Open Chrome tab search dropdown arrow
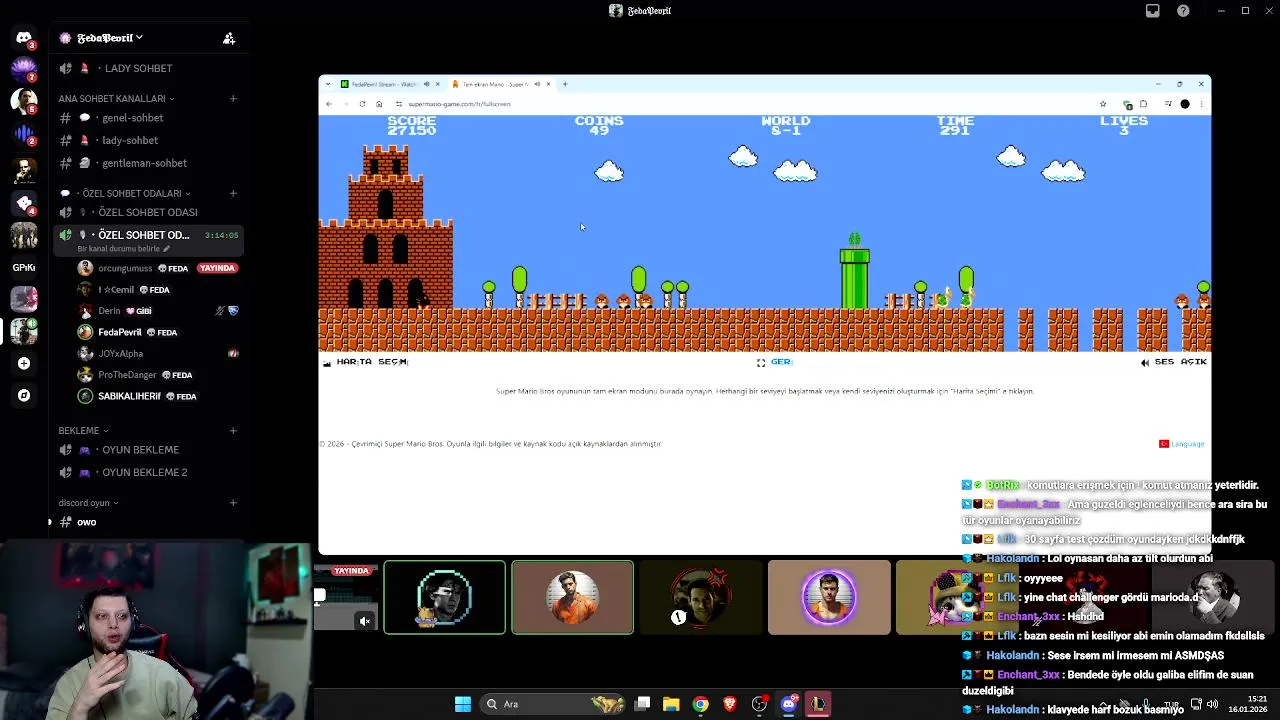The height and width of the screenshot is (720, 1280). pos(328,84)
